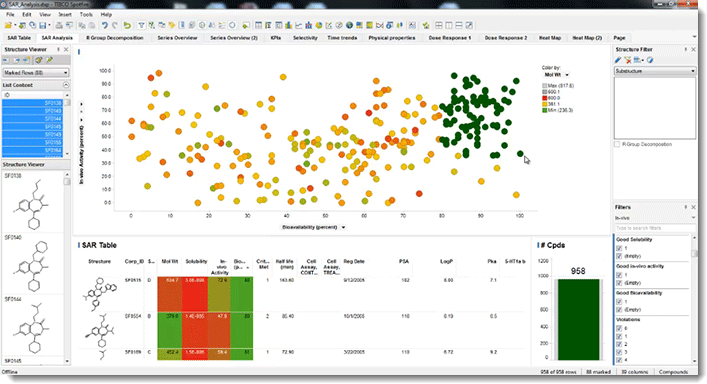Open the Marked Rows dropdown in Structure Viewer

pos(36,73)
